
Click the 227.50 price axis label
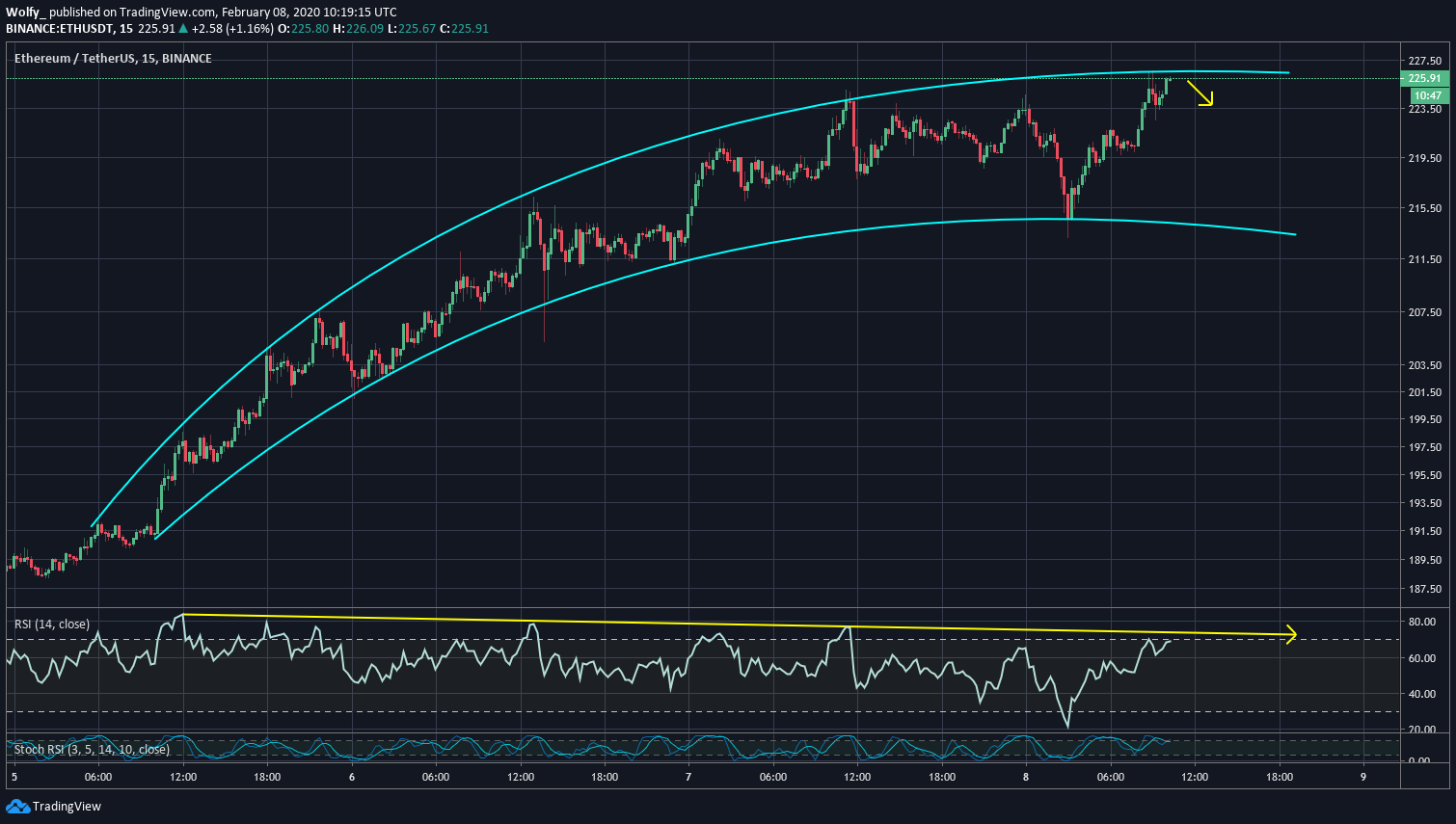click(x=1424, y=59)
